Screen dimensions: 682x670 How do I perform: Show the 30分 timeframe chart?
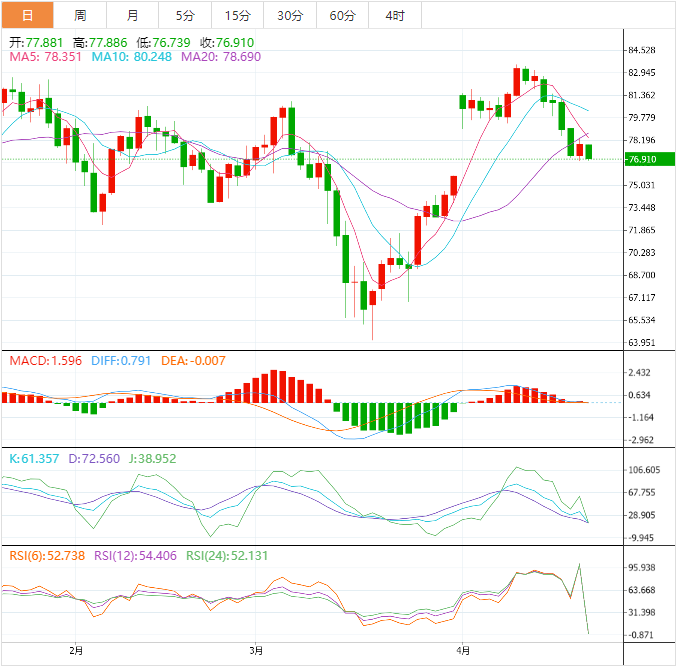pos(290,15)
